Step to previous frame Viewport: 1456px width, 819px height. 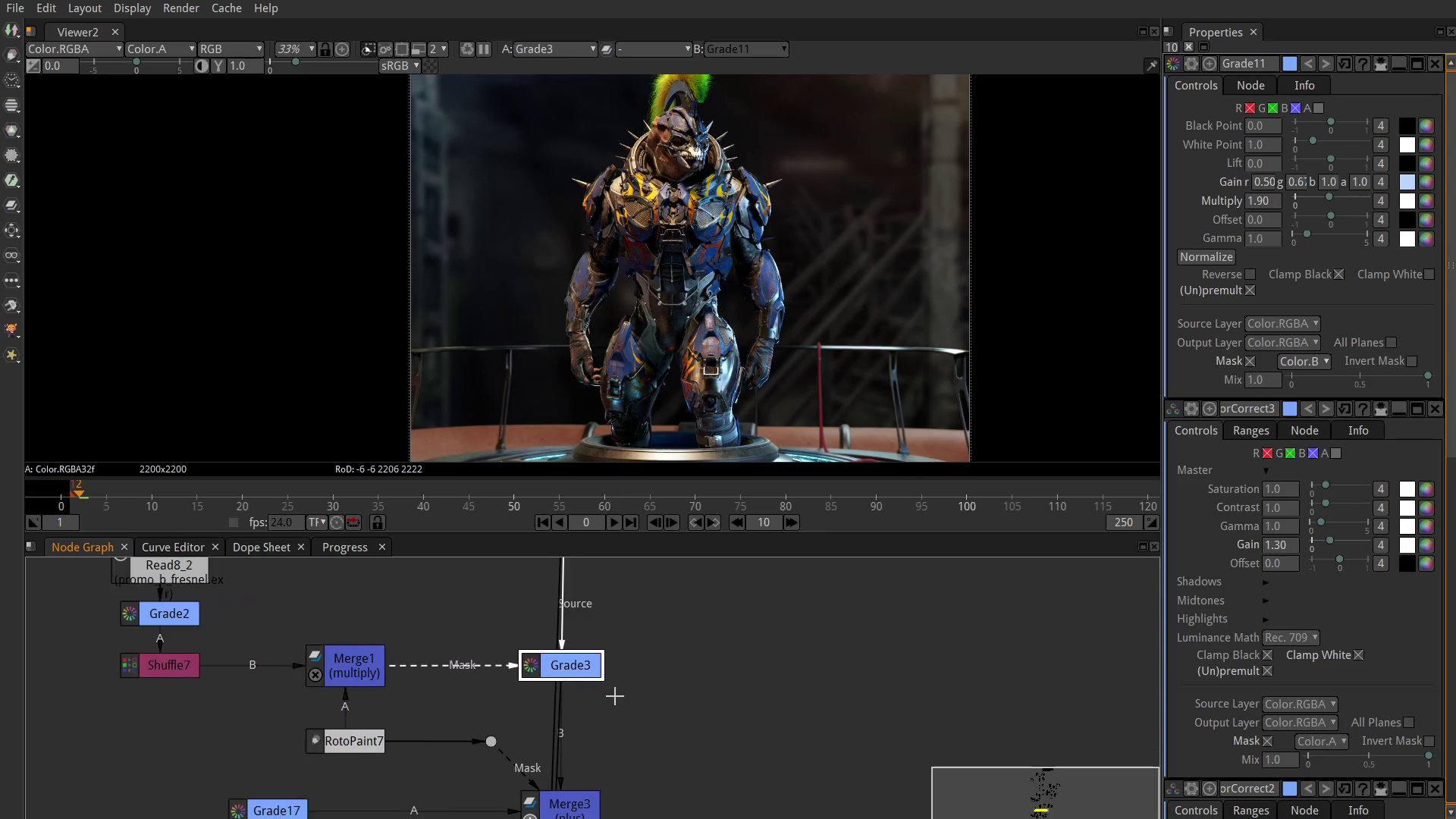click(x=654, y=522)
